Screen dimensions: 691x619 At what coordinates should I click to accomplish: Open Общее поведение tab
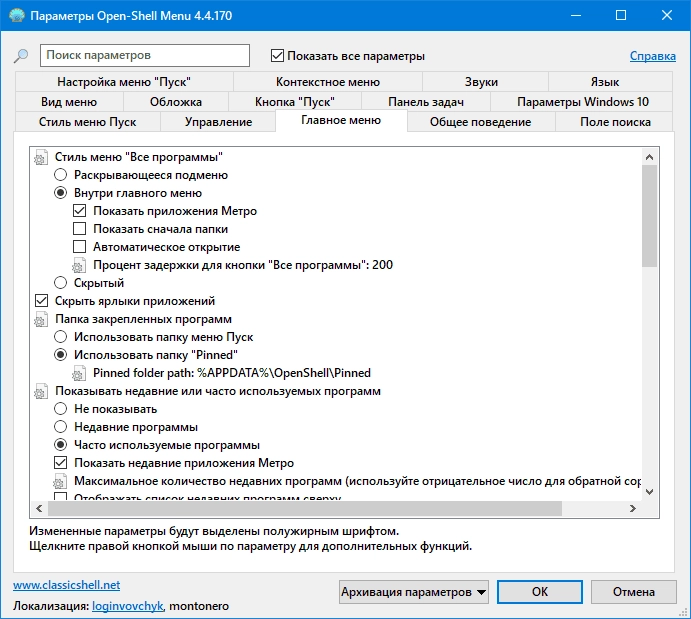tap(480, 122)
